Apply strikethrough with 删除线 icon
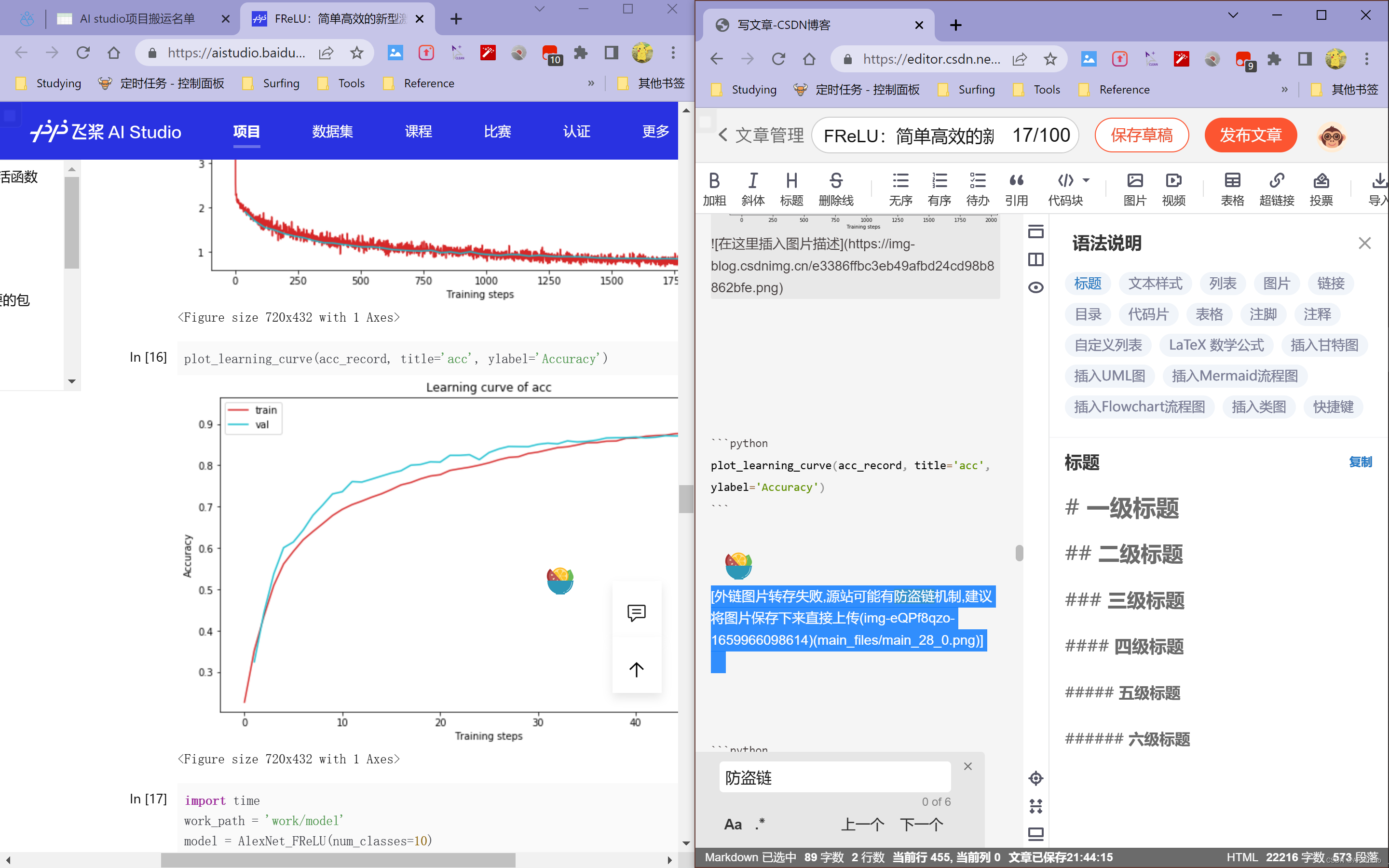This screenshot has width=1389, height=868. (x=836, y=188)
